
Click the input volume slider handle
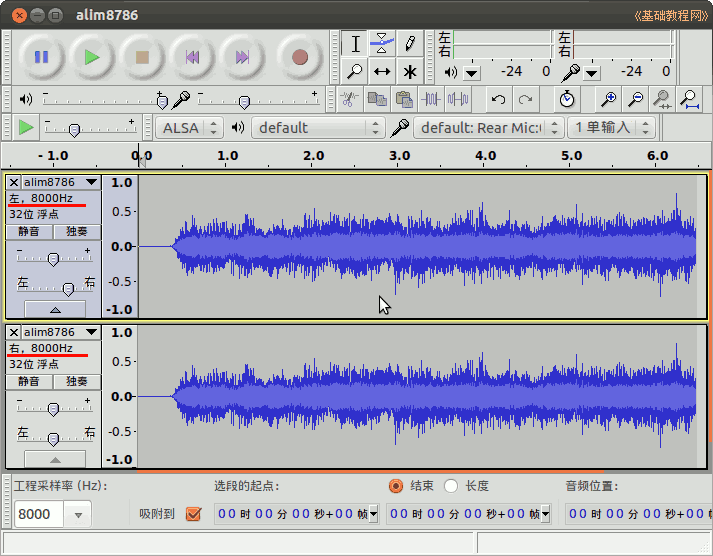click(x=244, y=102)
